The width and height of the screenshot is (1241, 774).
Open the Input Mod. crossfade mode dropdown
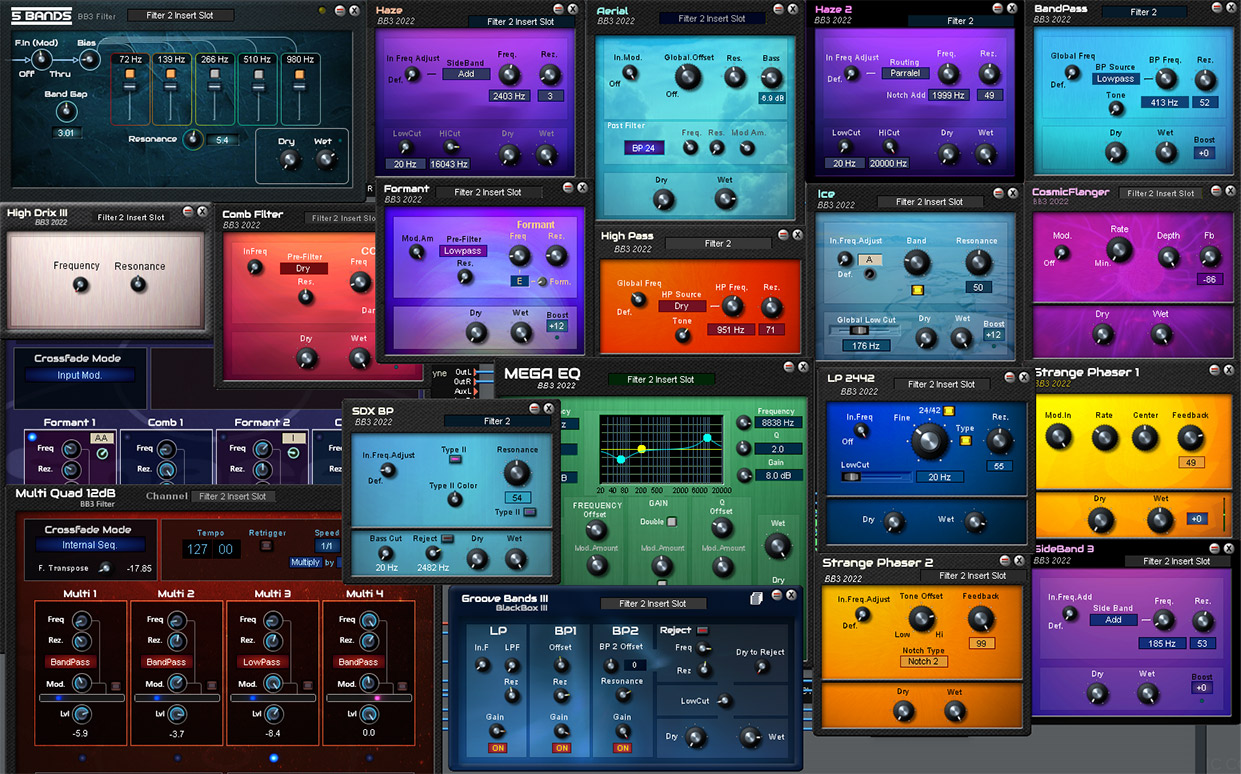81,375
